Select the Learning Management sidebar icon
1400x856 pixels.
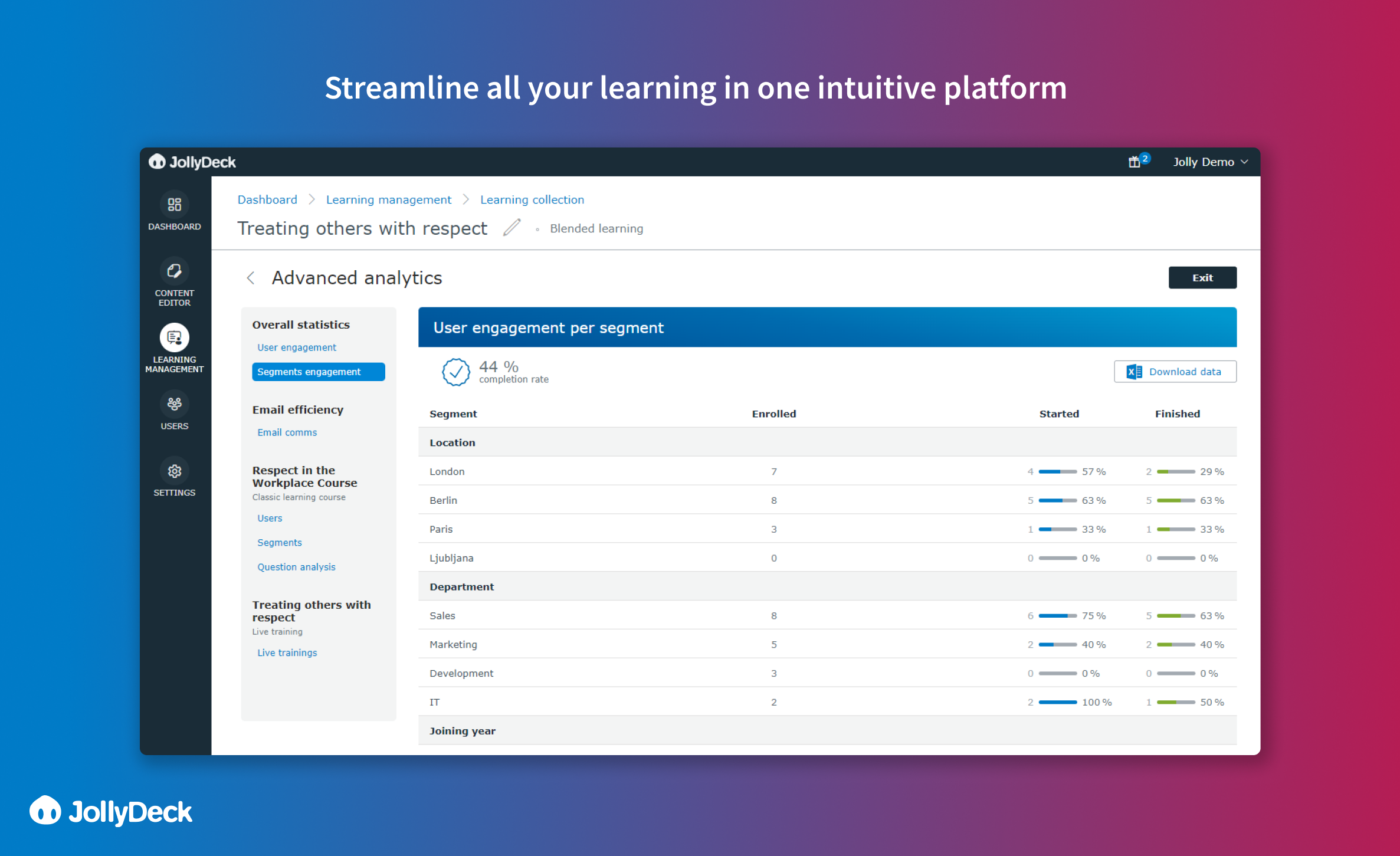tap(174, 338)
